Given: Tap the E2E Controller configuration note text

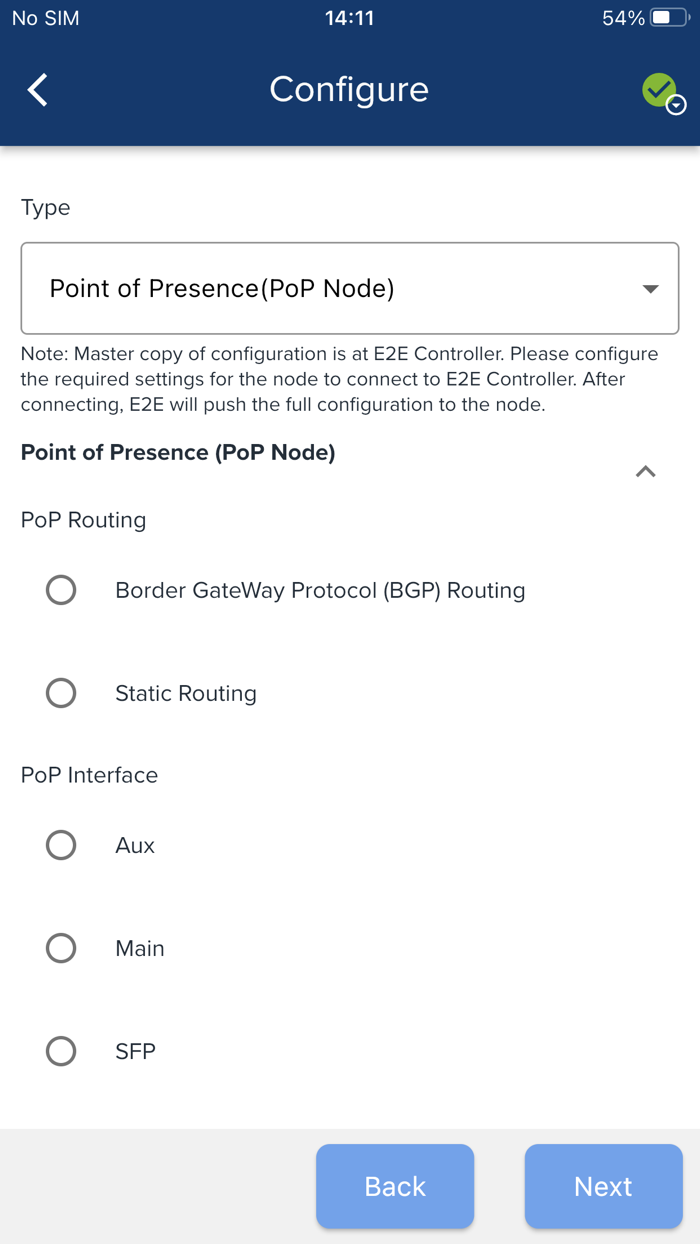Looking at the screenshot, I should click(340, 379).
